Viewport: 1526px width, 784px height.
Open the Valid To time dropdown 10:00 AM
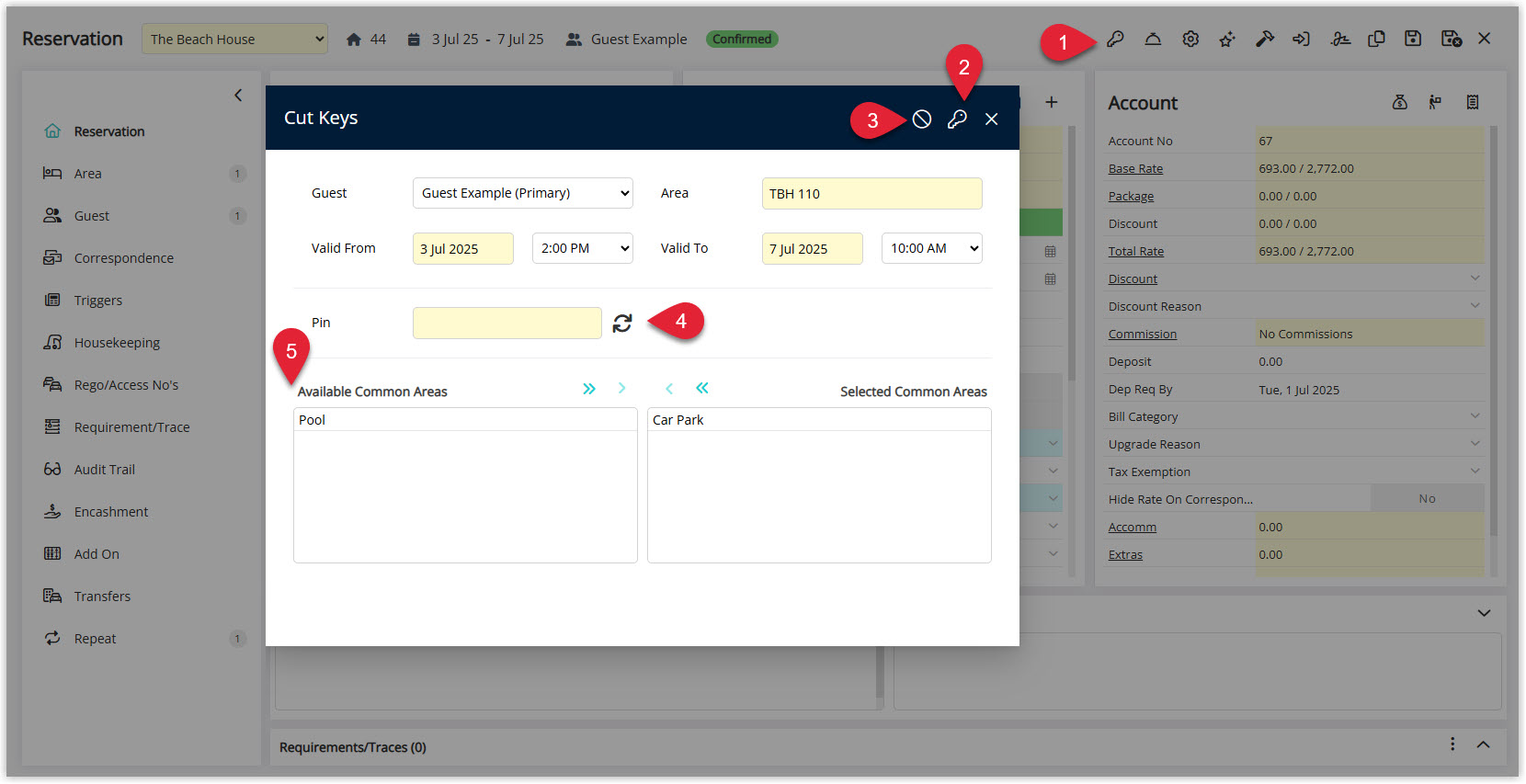click(x=931, y=248)
